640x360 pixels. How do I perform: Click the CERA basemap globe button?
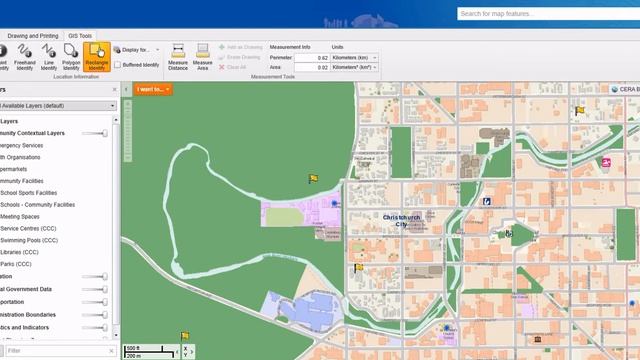[615, 89]
